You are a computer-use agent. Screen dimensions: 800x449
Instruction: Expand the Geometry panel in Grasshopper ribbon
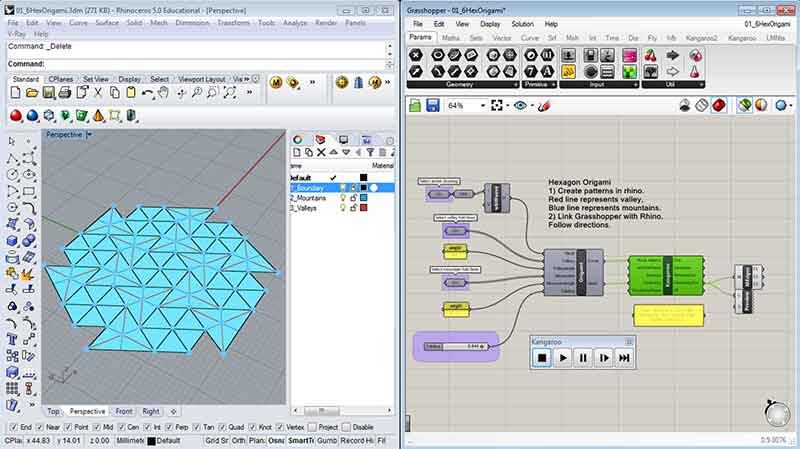(515, 85)
